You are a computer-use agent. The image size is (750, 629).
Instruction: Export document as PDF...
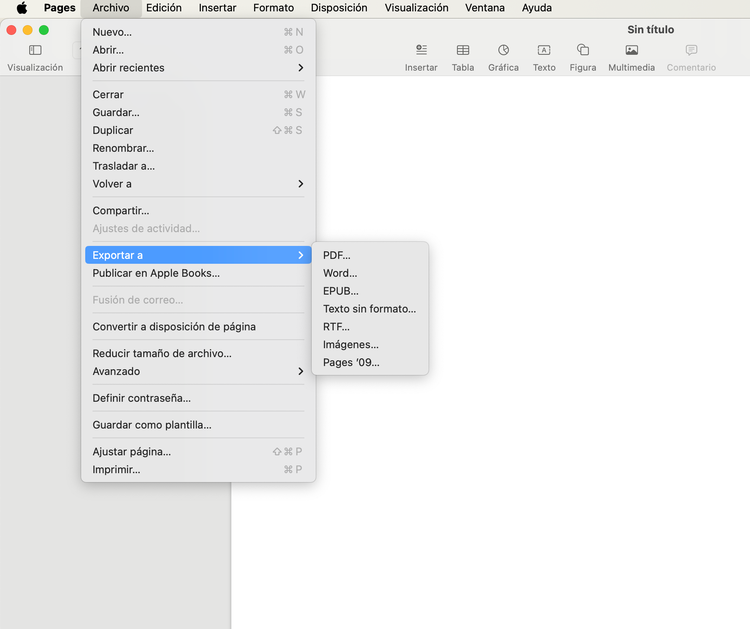(x=370, y=255)
